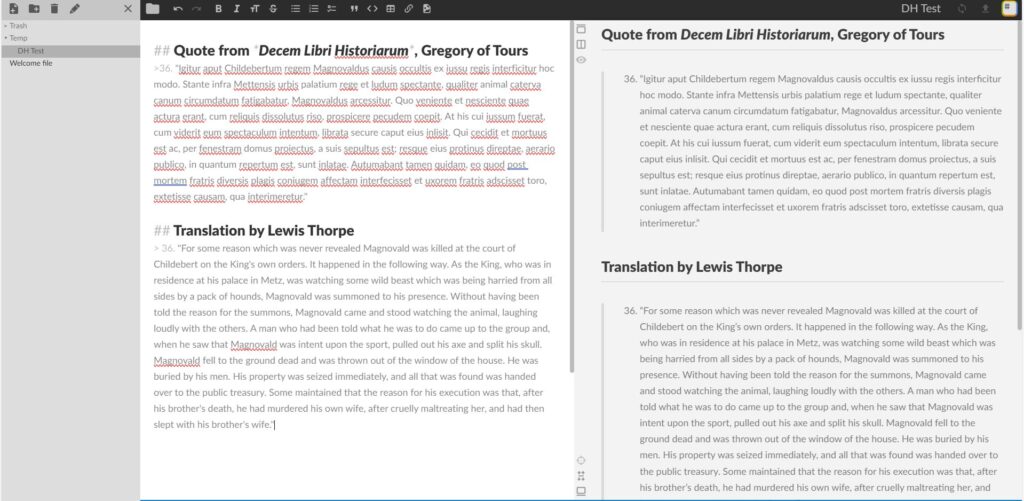Screen dimensions: 1024x501
Task: Toggle the navigation bar button
Action: 581,29
